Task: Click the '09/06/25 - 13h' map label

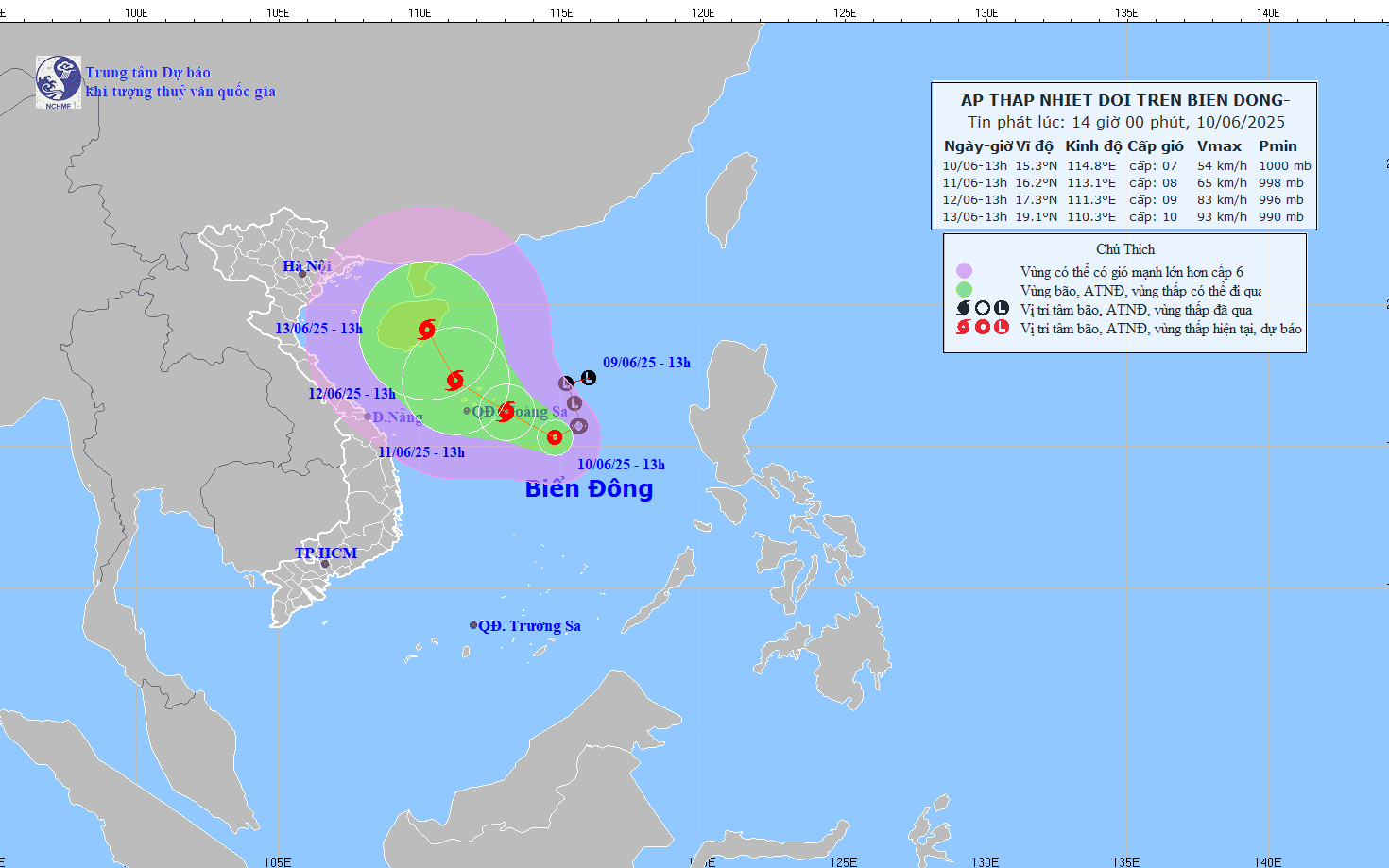Action: (646, 363)
